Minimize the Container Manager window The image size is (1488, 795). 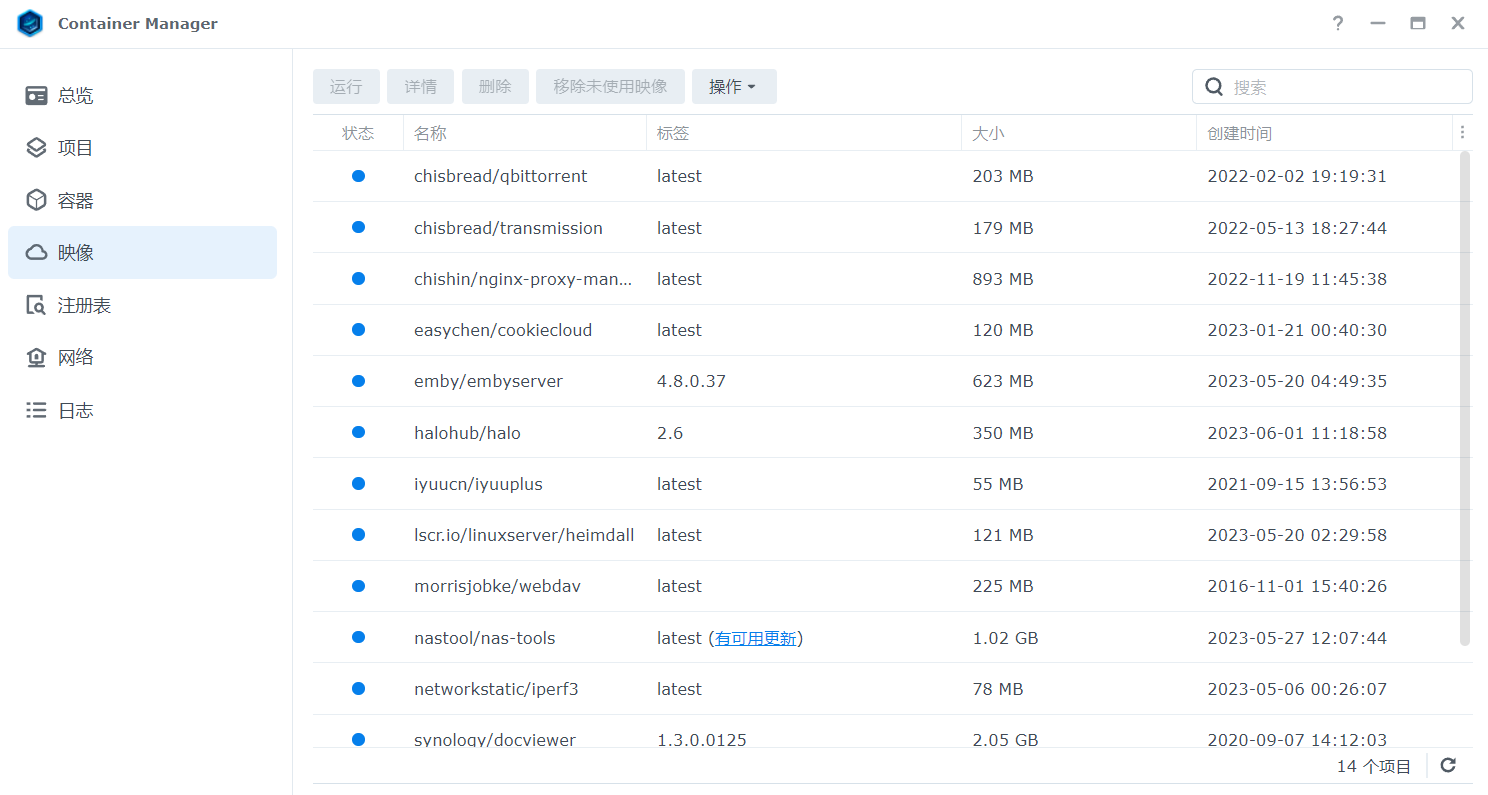(1378, 23)
